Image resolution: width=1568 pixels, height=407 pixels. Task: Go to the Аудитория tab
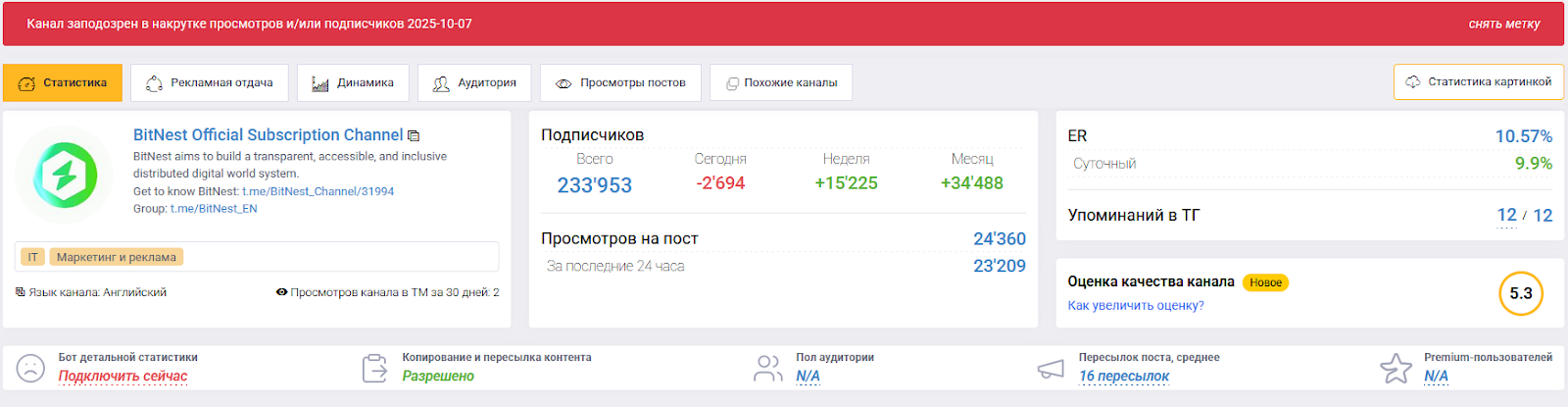click(474, 83)
